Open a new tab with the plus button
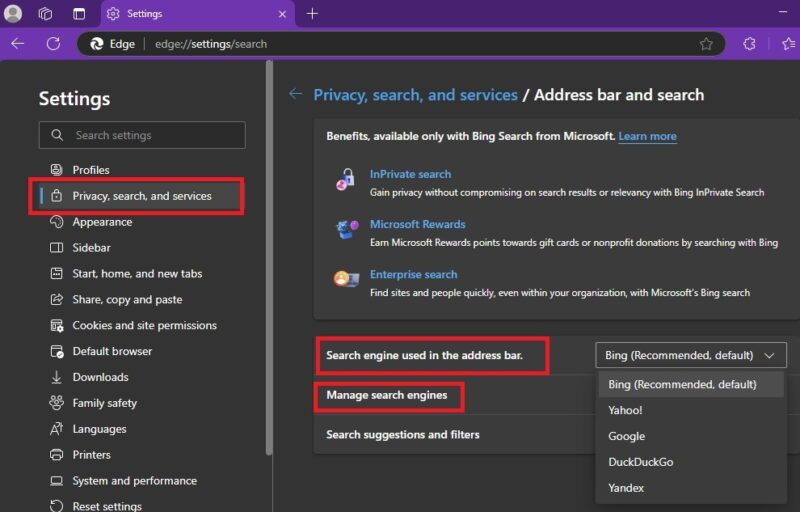 point(312,14)
